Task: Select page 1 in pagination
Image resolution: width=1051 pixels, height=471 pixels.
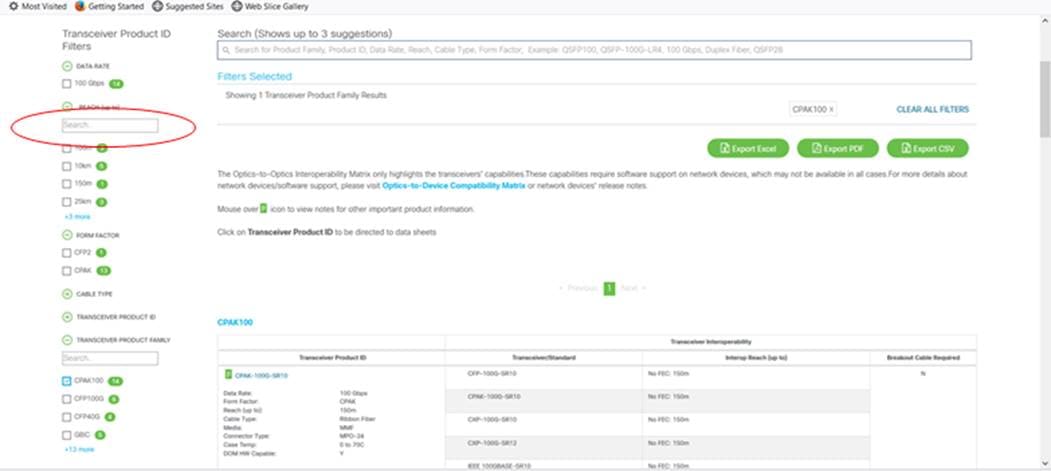Action: point(609,289)
